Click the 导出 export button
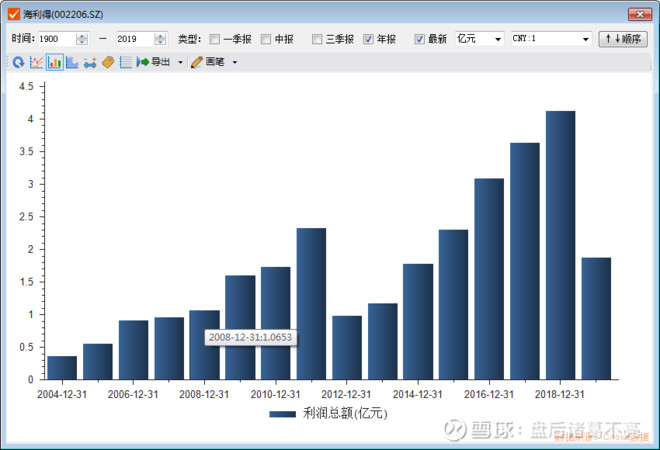 coord(153,62)
